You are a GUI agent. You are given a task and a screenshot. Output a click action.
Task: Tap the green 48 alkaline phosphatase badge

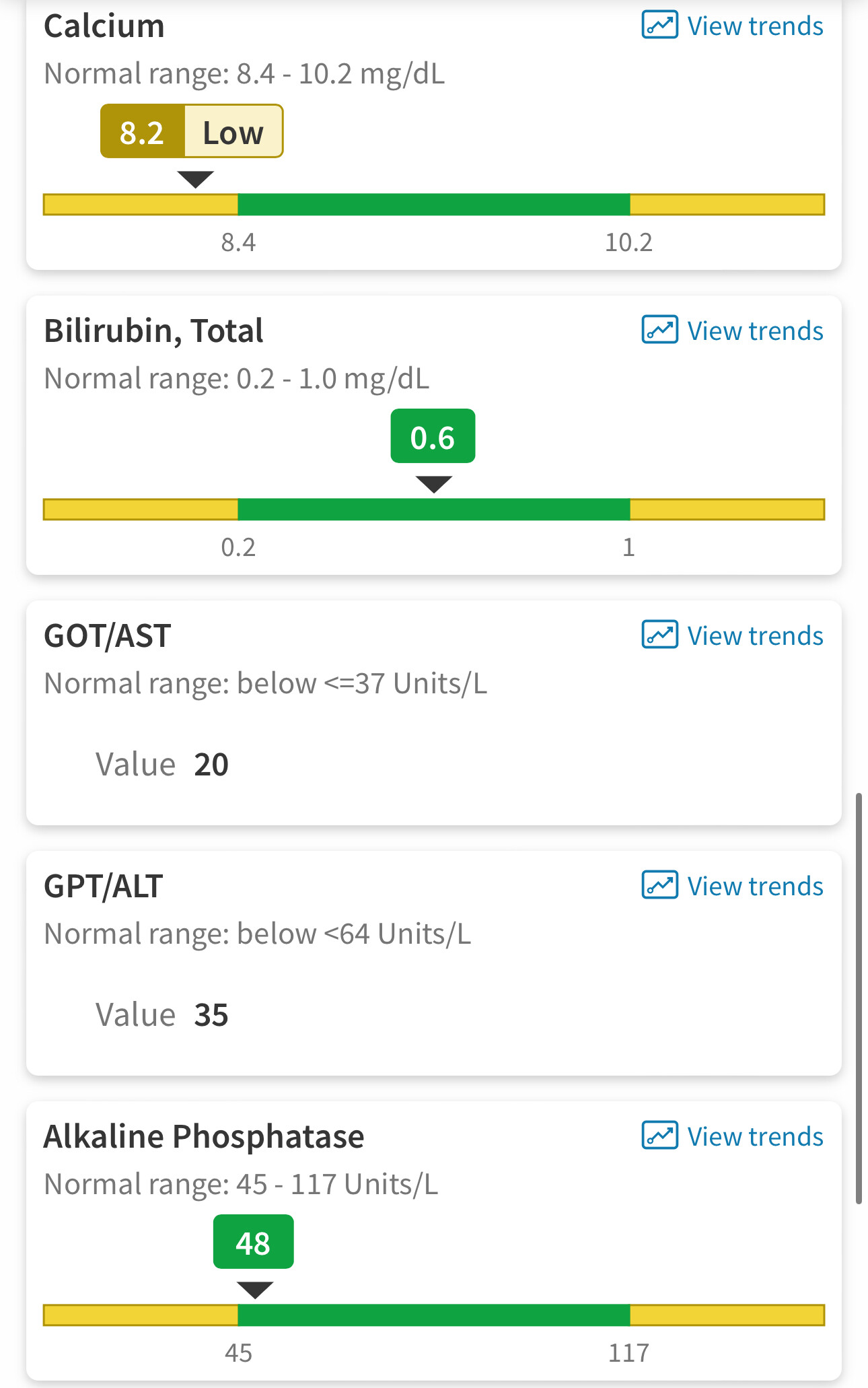click(x=254, y=1242)
